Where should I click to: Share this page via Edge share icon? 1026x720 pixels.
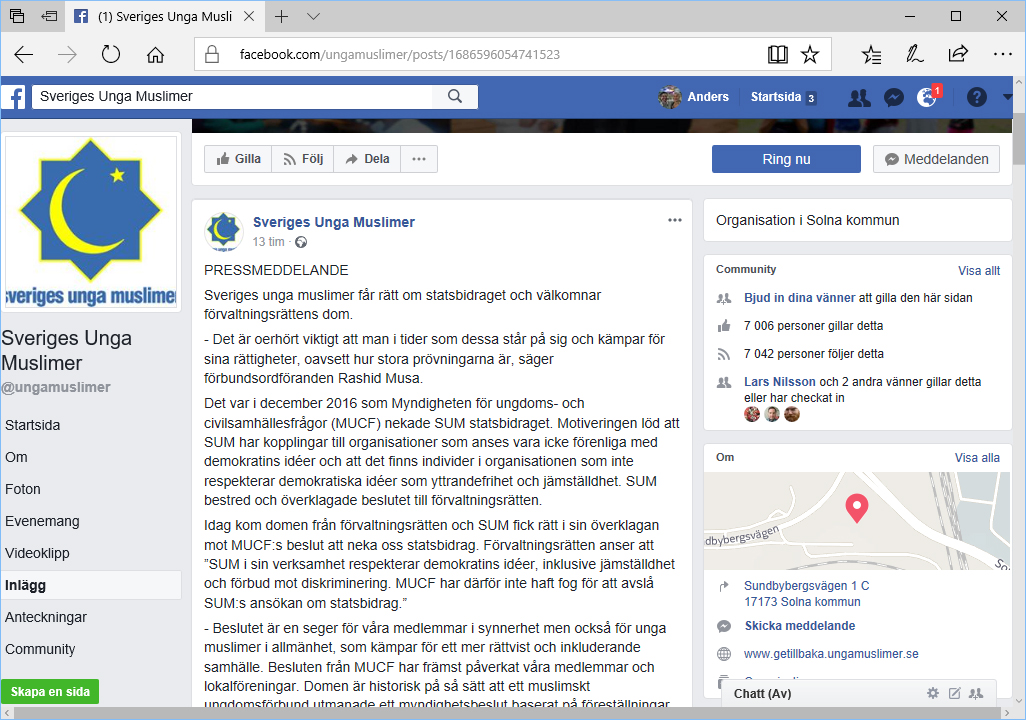click(x=958, y=54)
